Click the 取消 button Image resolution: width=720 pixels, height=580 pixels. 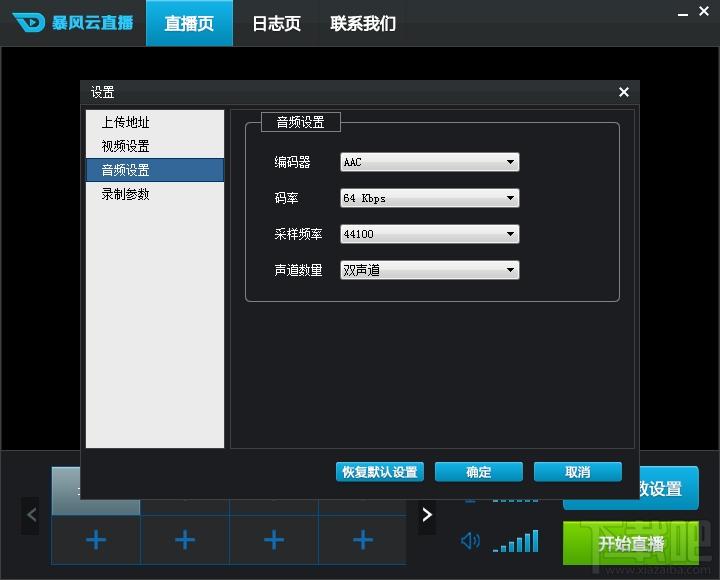coord(578,472)
